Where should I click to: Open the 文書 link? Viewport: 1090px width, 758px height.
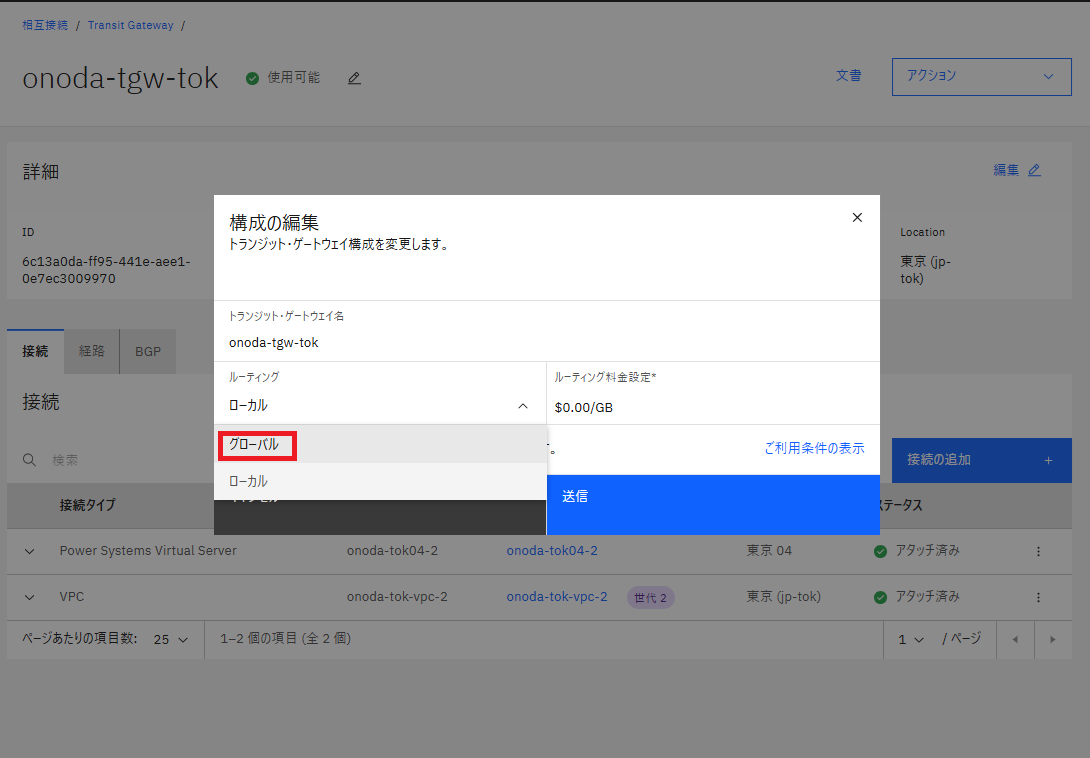click(848, 76)
